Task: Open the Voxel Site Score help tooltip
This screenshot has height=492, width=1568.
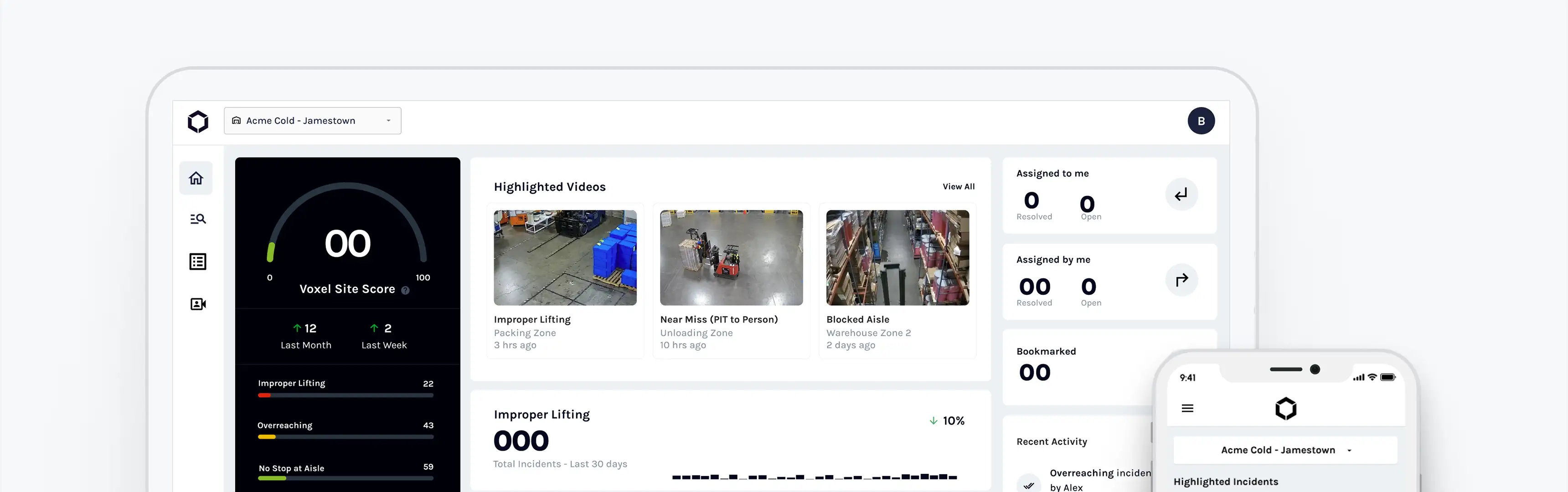Action: tap(404, 290)
